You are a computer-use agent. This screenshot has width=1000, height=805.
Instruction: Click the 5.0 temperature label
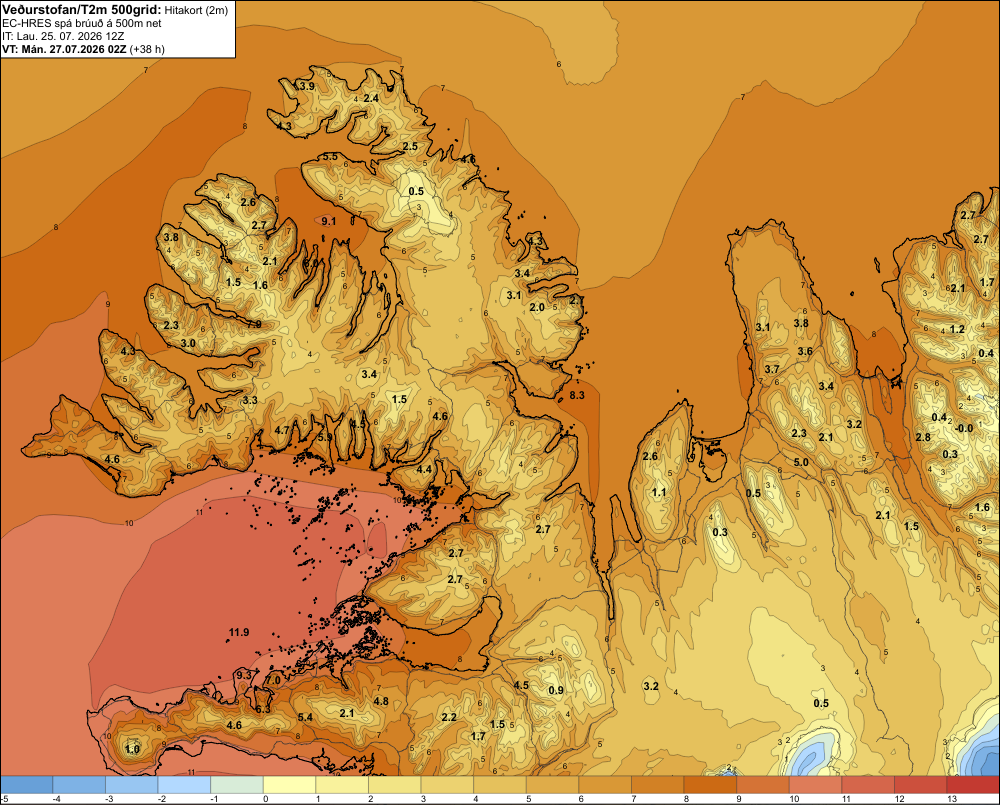pyautogui.click(x=801, y=462)
